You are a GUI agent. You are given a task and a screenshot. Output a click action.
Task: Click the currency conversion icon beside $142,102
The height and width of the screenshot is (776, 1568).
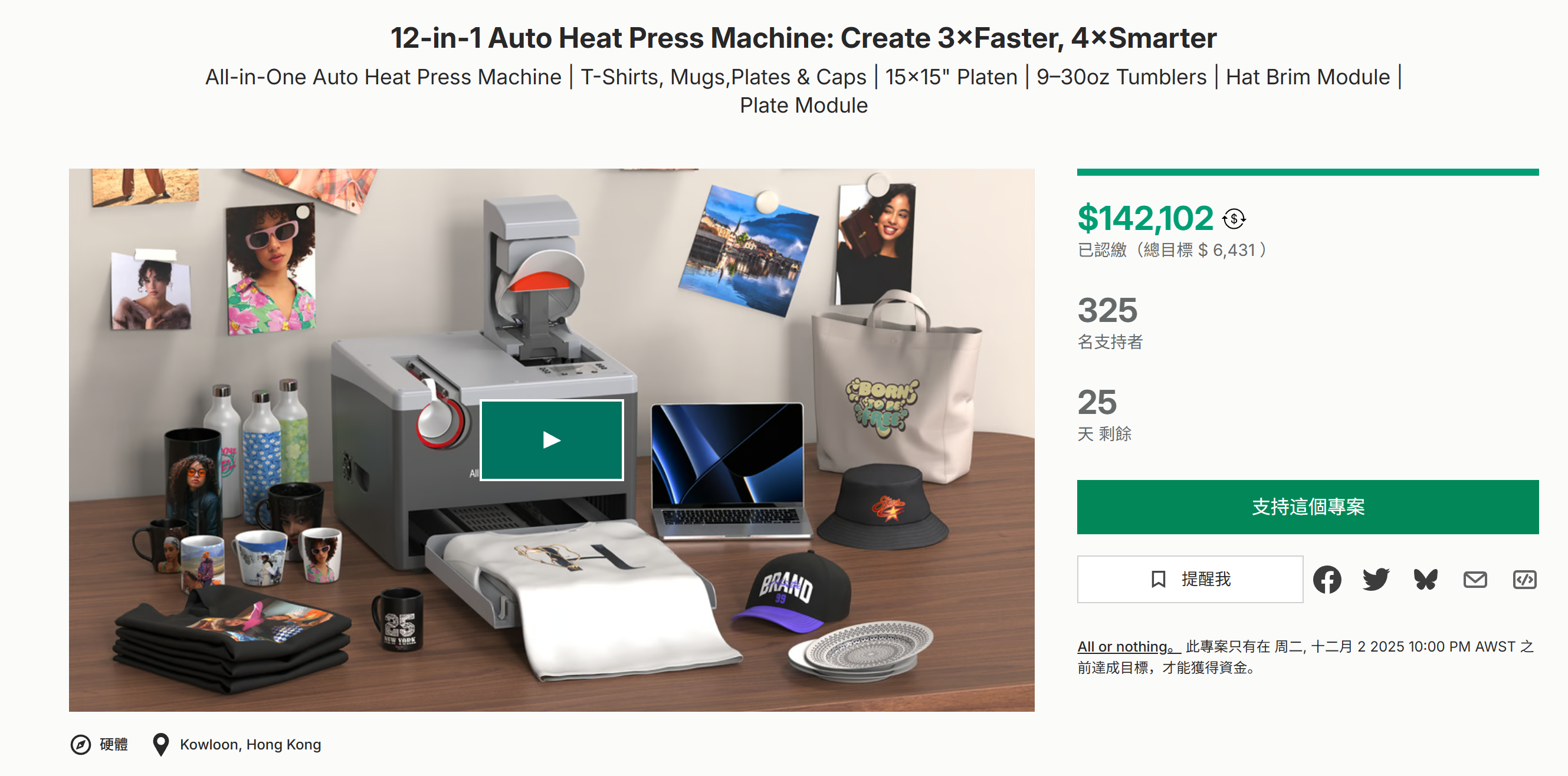(1234, 219)
